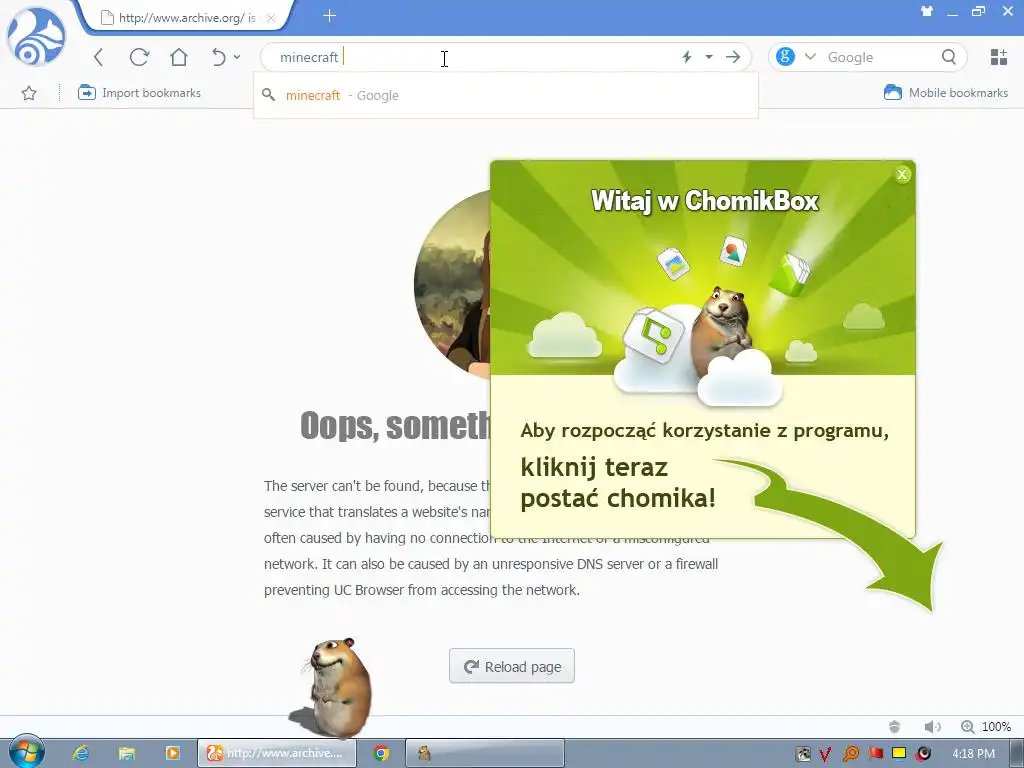Click the yellow tray icon
This screenshot has width=1024, height=768.
click(x=899, y=754)
